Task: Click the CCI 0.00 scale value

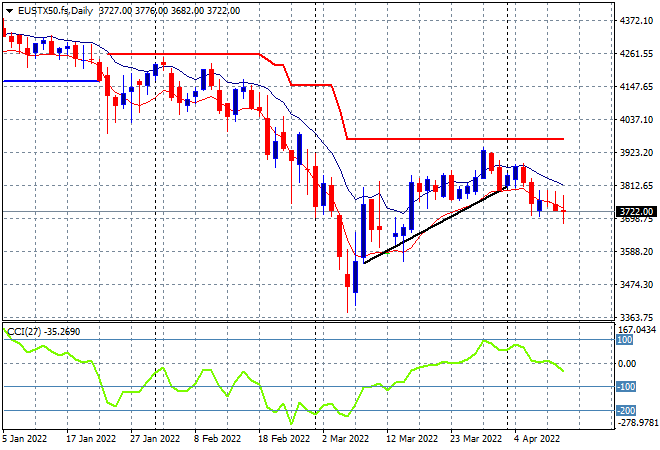Action: tap(627, 363)
